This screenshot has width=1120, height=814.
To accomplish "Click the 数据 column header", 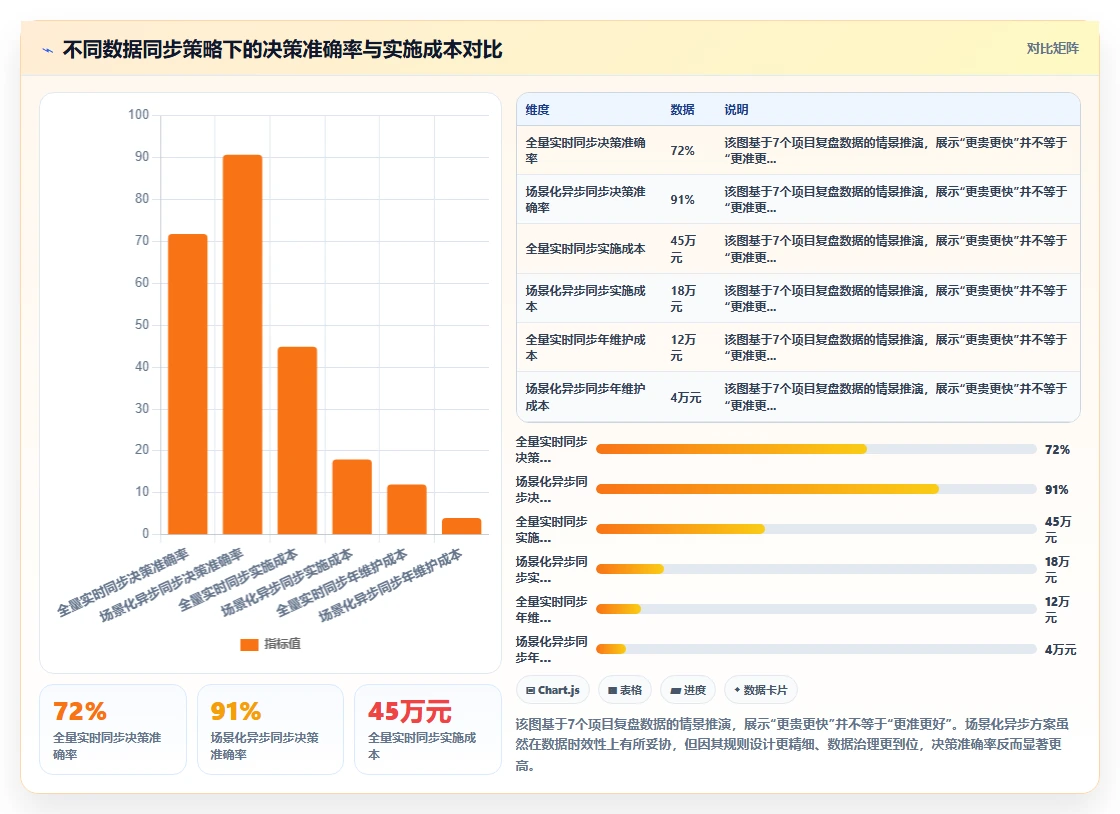I will click(682, 109).
